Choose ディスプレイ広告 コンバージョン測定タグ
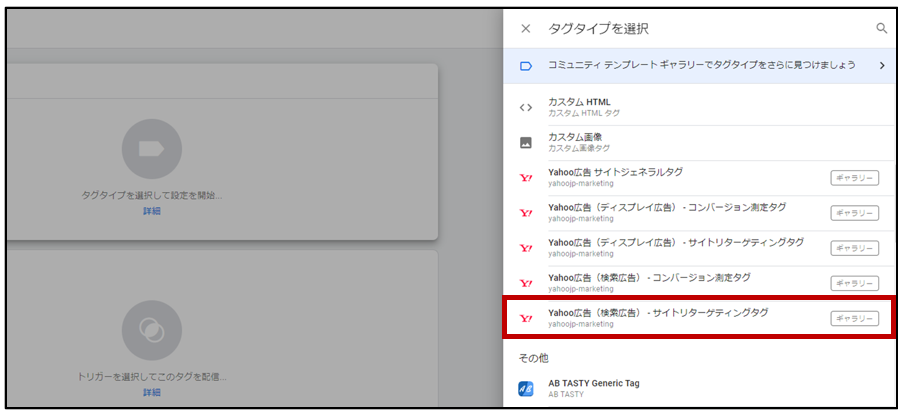Image resolution: width=901 pixels, height=414 pixels. (699, 213)
